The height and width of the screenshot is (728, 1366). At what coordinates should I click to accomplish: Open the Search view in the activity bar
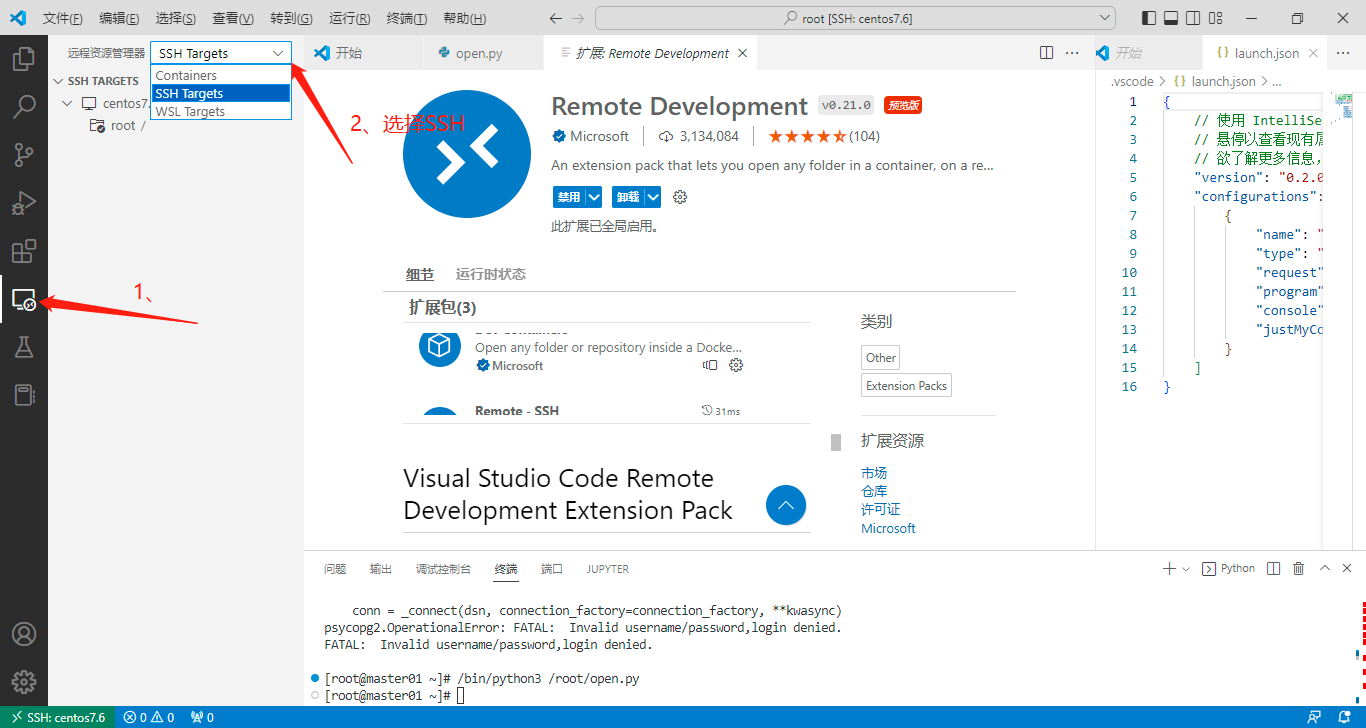[x=24, y=107]
